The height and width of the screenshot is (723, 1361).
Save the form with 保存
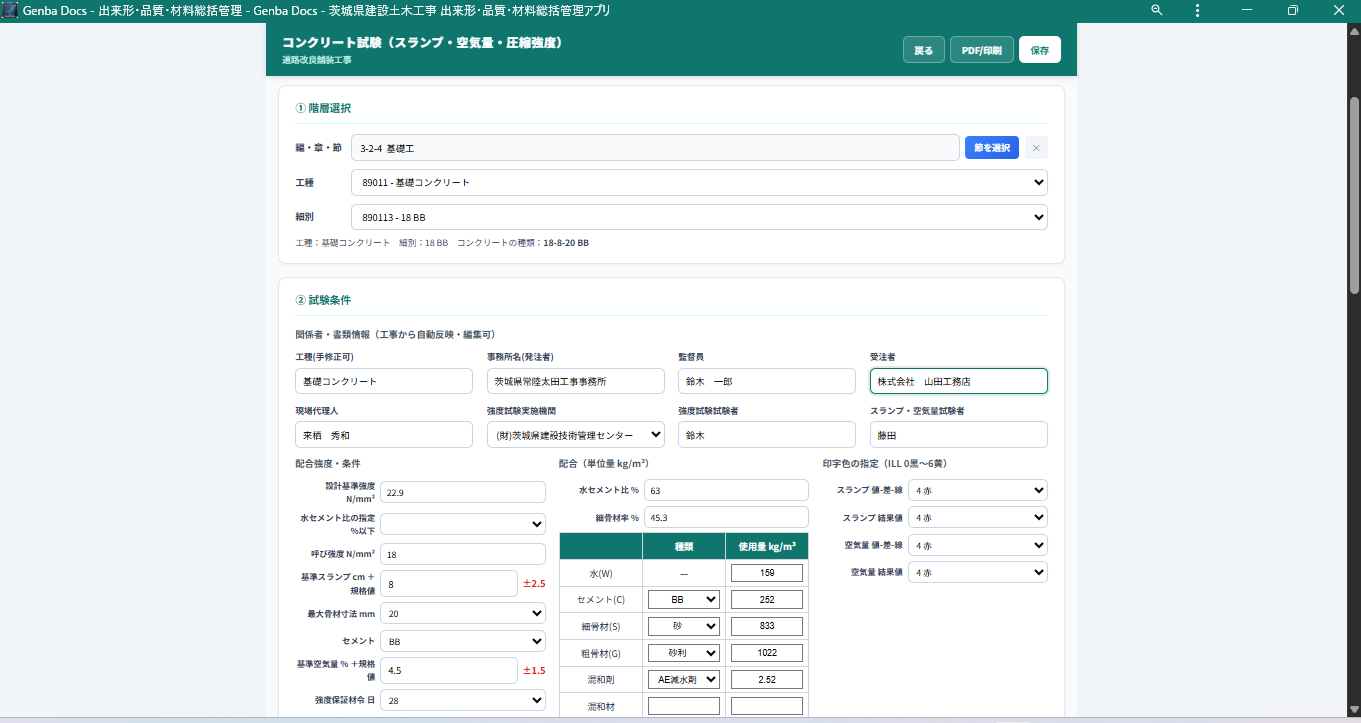tap(1040, 50)
